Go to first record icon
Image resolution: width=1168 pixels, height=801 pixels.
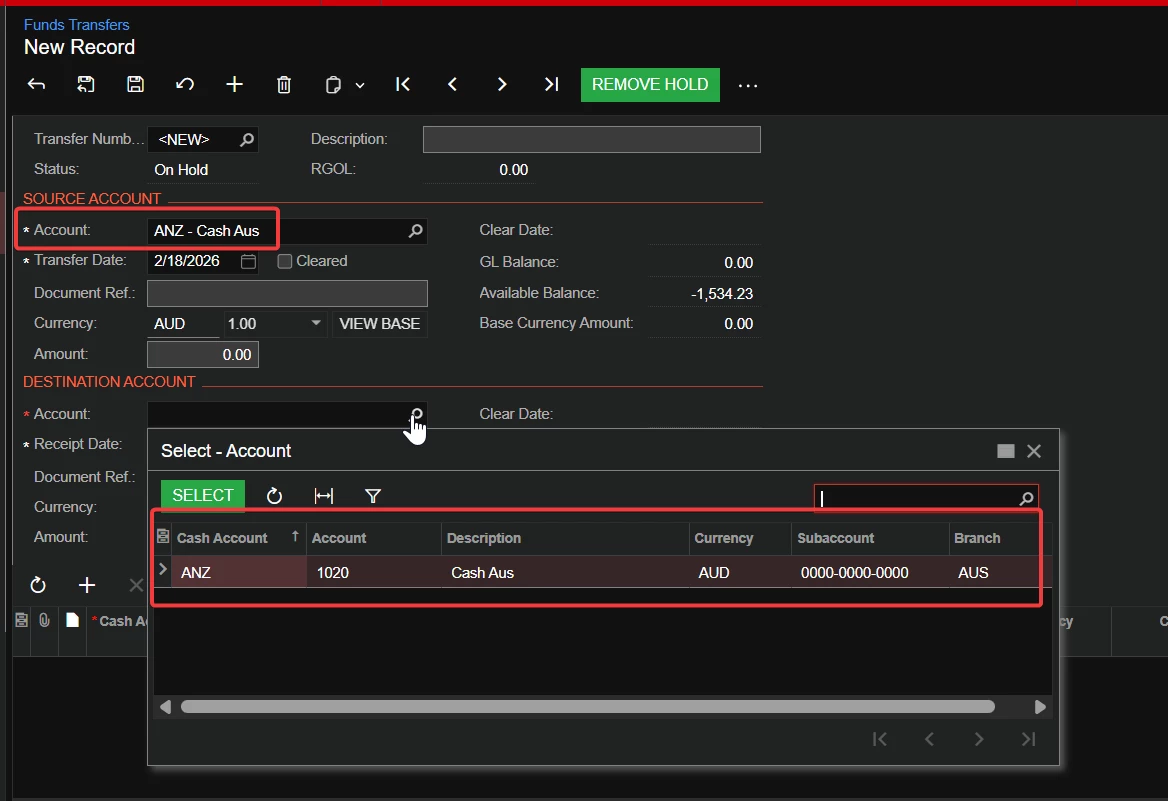[403, 84]
